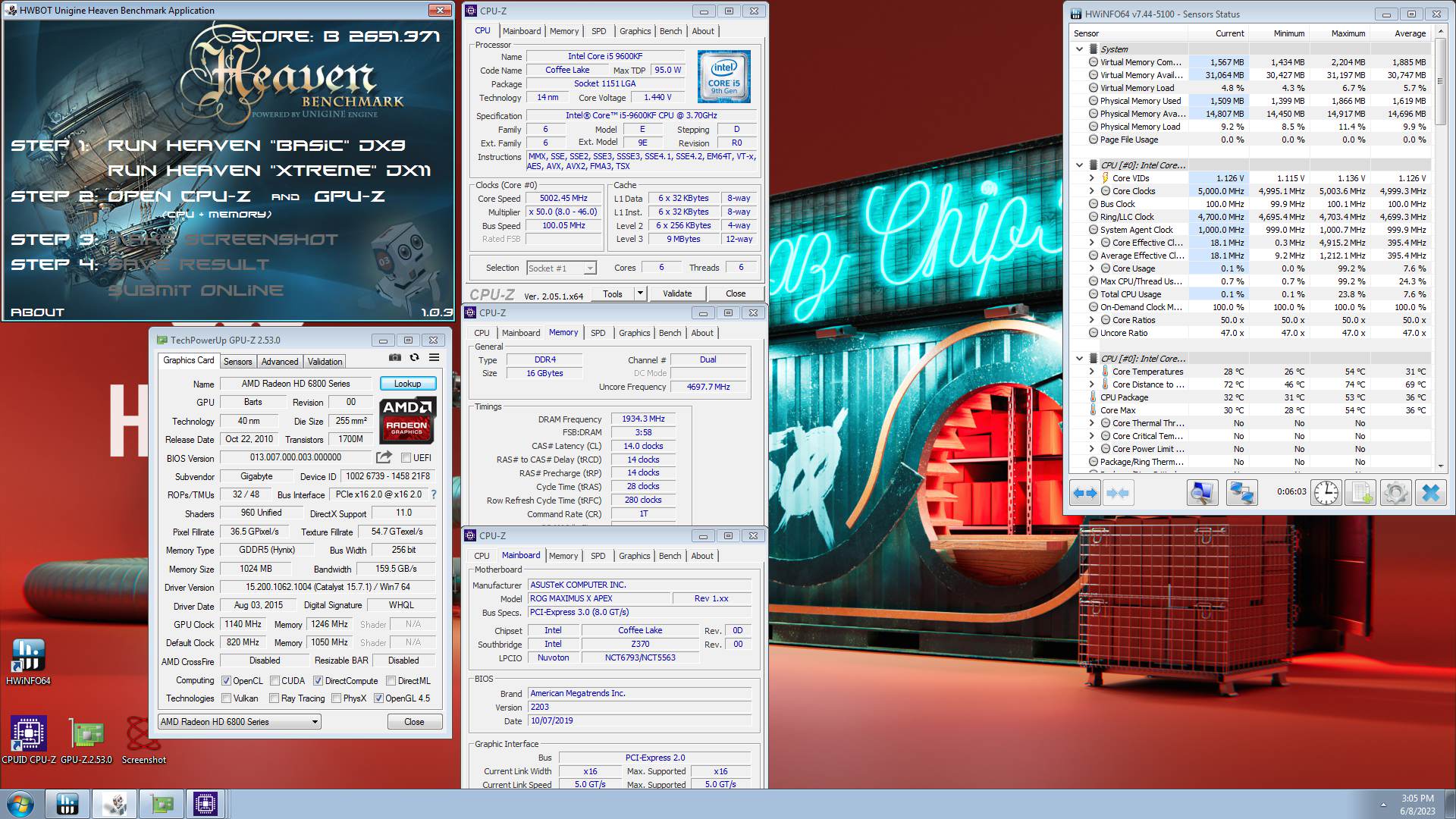Viewport: 1456px width, 819px height.
Task: Expand Core VIDs row in HWiNFO
Action: pyautogui.click(x=1092, y=178)
